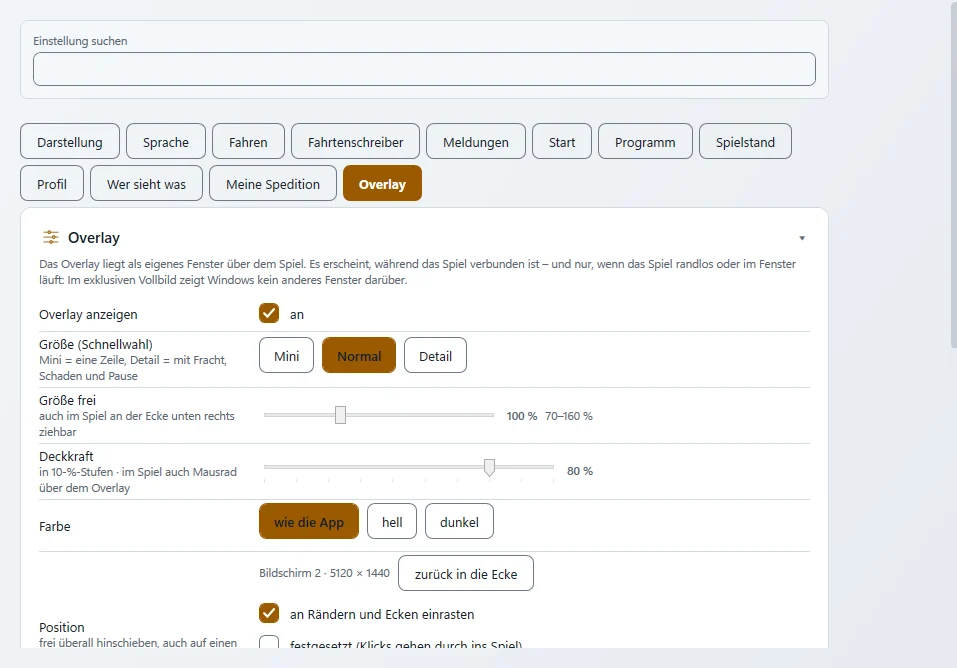Set overlay color to dunkel
957x668 pixels.
pos(459,521)
